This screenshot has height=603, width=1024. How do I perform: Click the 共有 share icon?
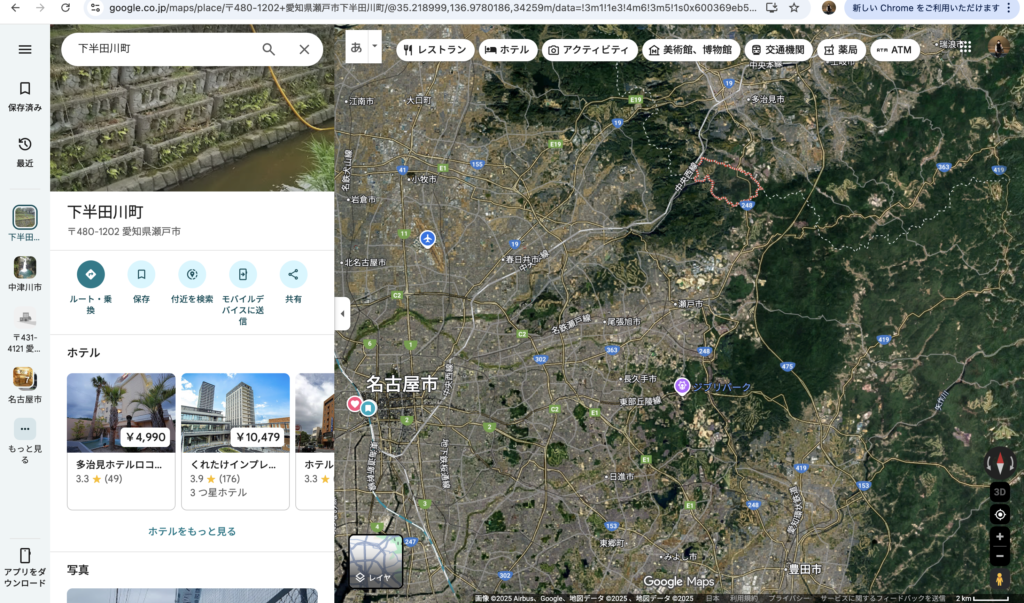(x=293, y=274)
